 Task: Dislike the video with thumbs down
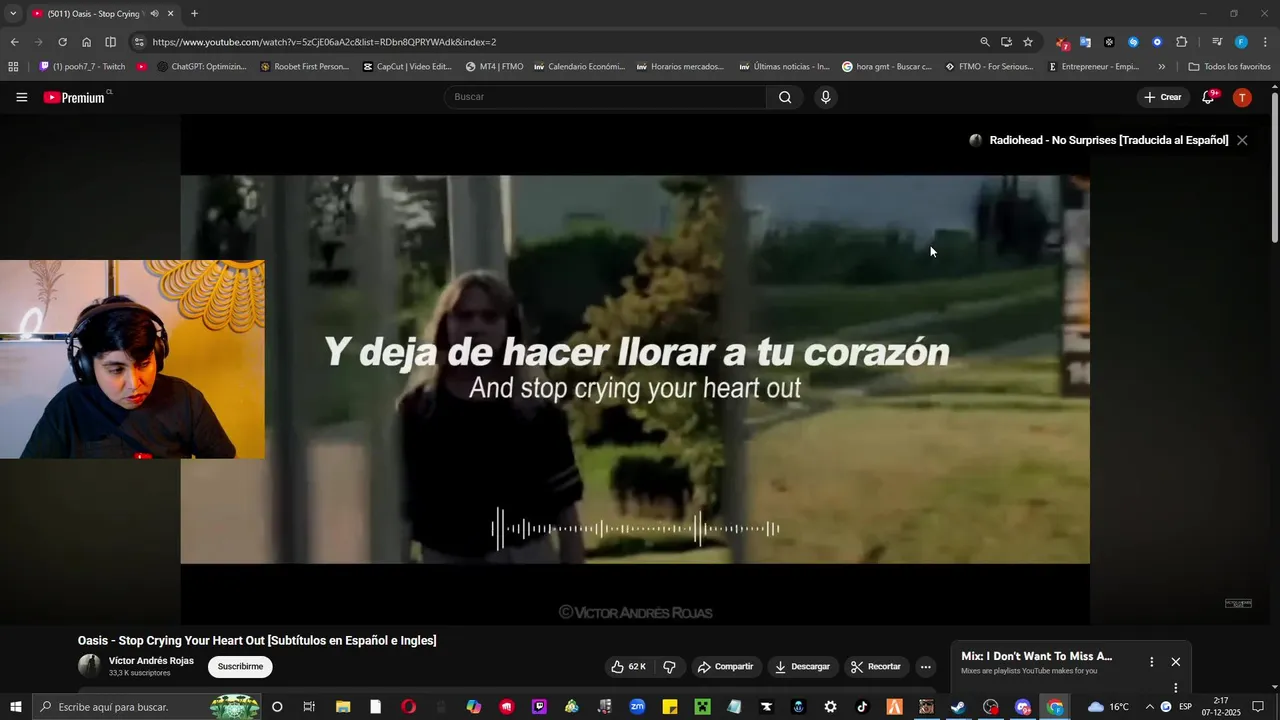pyautogui.click(x=670, y=667)
